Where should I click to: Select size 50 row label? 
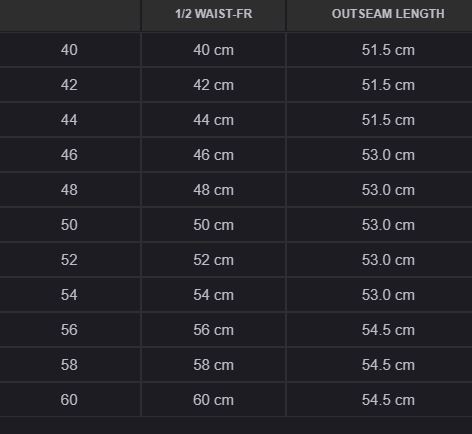[x=69, y=225]
